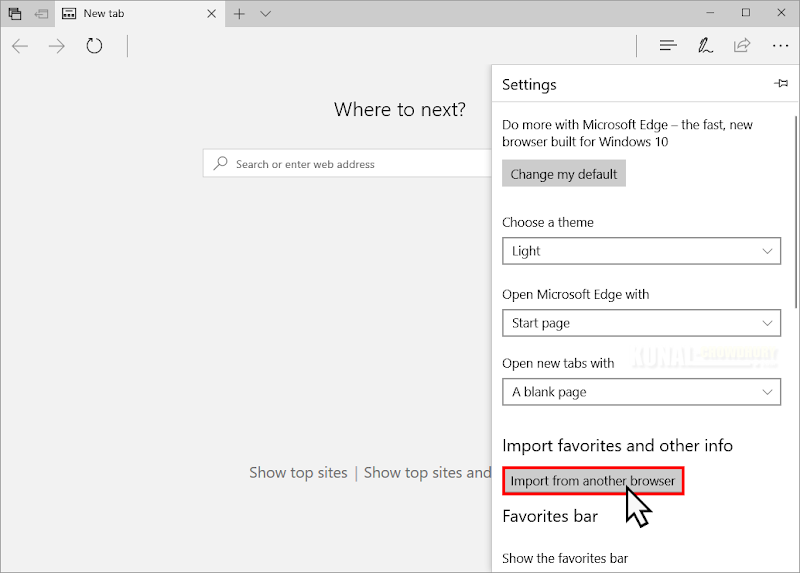
Task: Open the Settings and more menu
Action: coord(780,46)
